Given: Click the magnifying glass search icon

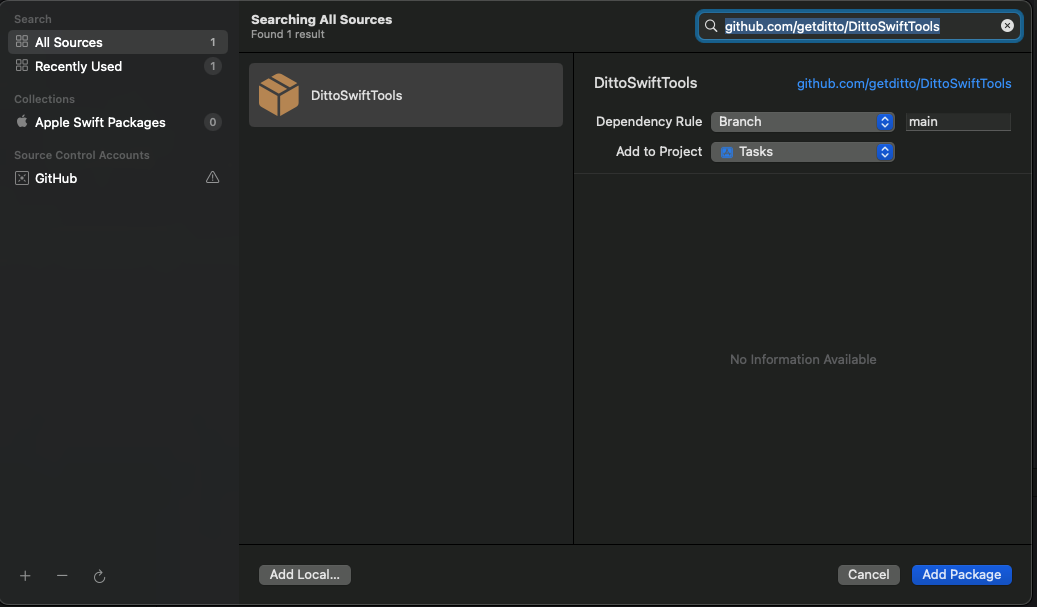Looking at the screenshot, I should [711, 26].
